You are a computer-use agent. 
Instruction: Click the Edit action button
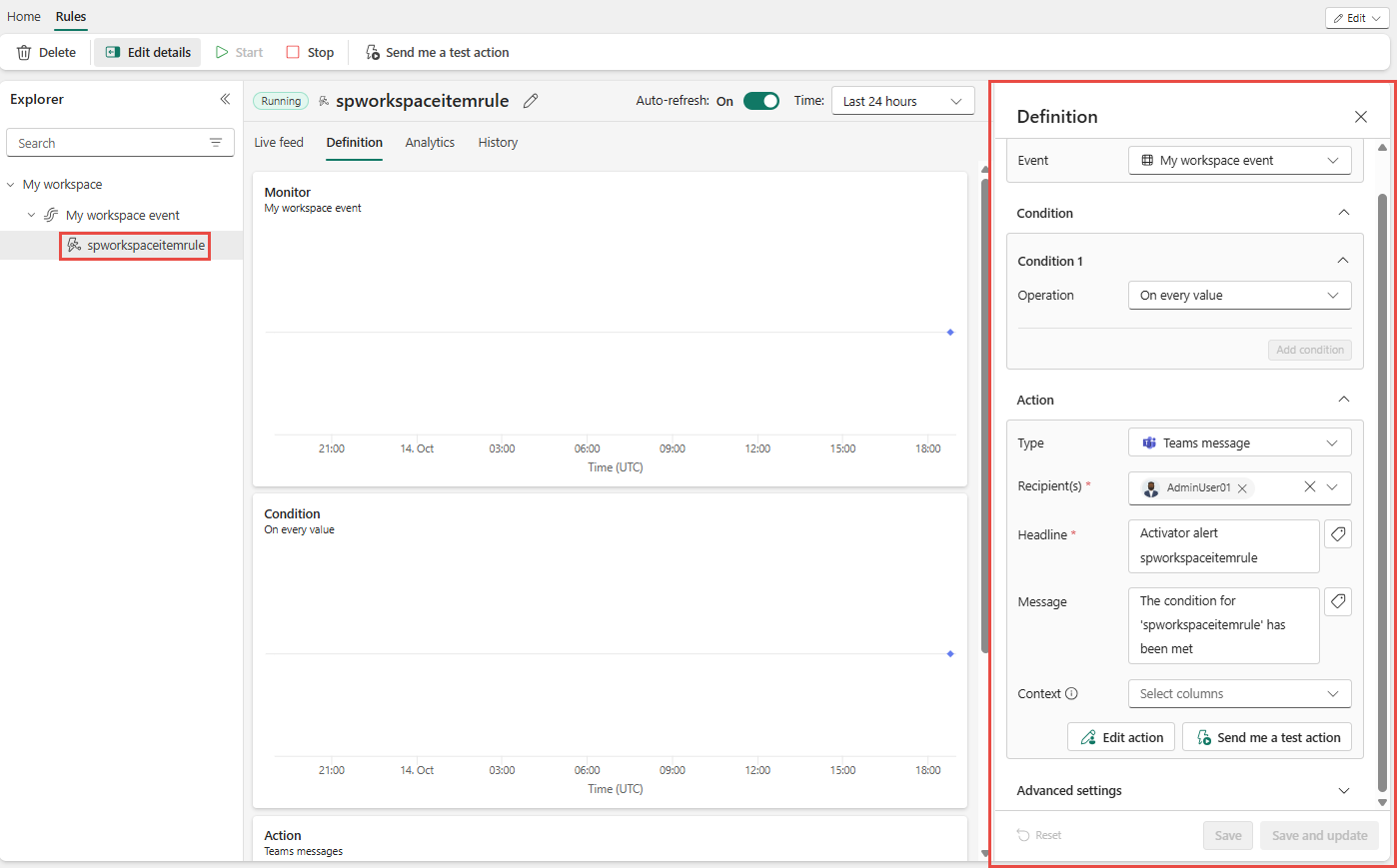click(x=1121, y=738)
